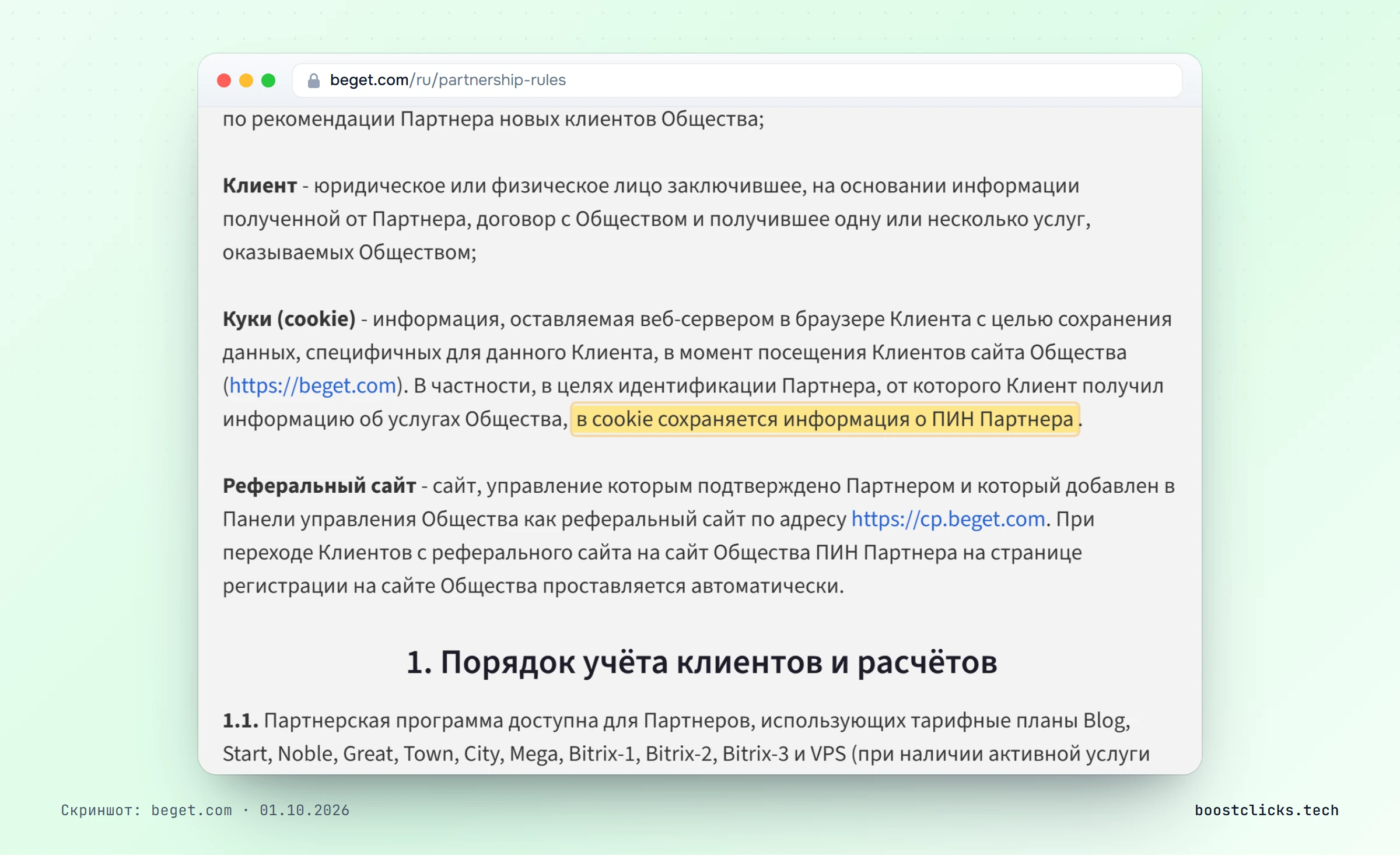Click the text "оказываемых Обществом;"
The width and height of the screenshot is (1400, 856).
[349, 252]
